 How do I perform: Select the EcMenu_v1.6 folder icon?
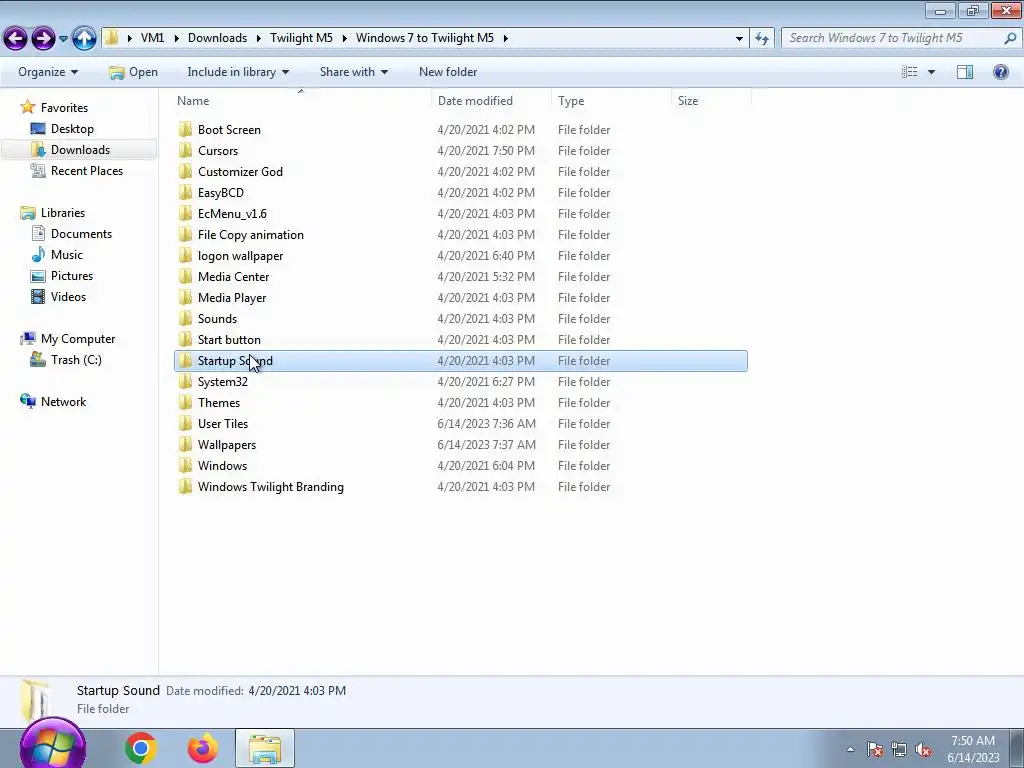click(x=185, y=214)
